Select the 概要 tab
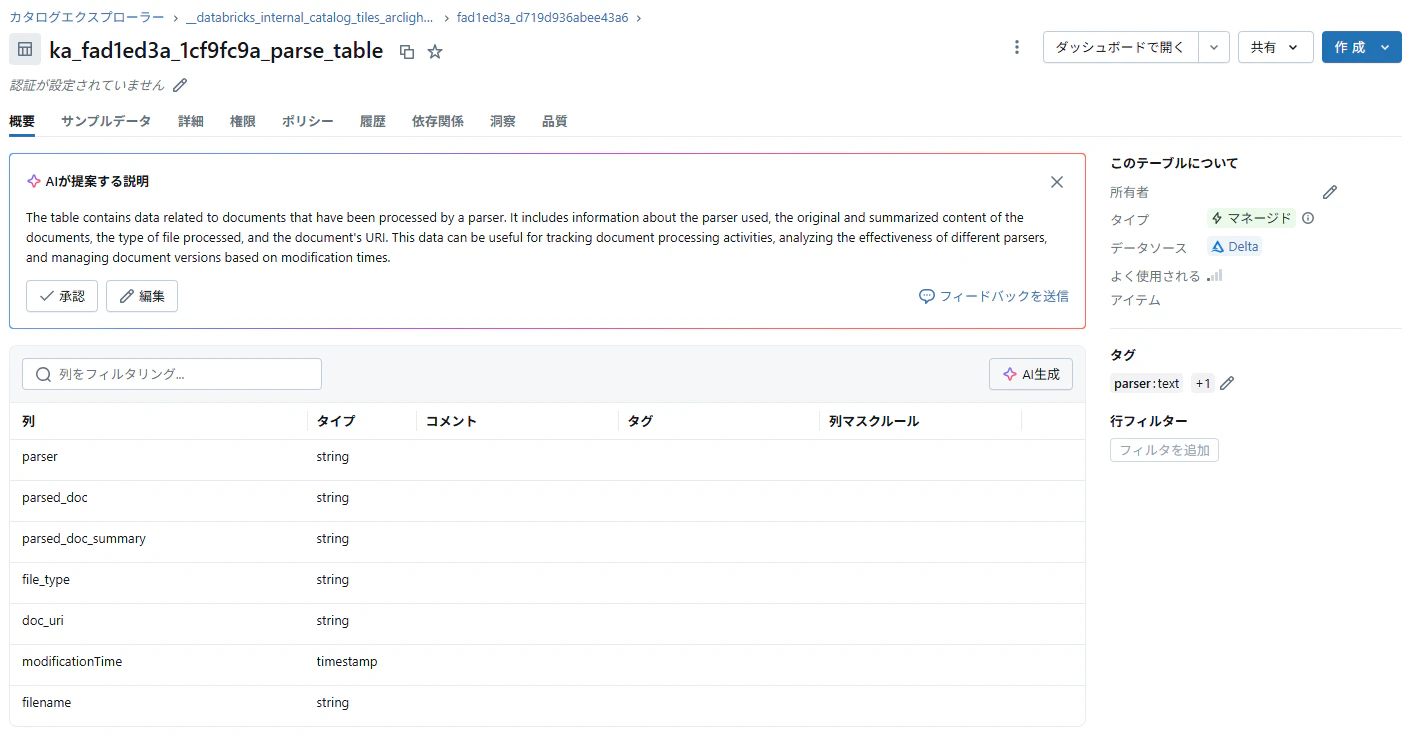 point(22,121)
